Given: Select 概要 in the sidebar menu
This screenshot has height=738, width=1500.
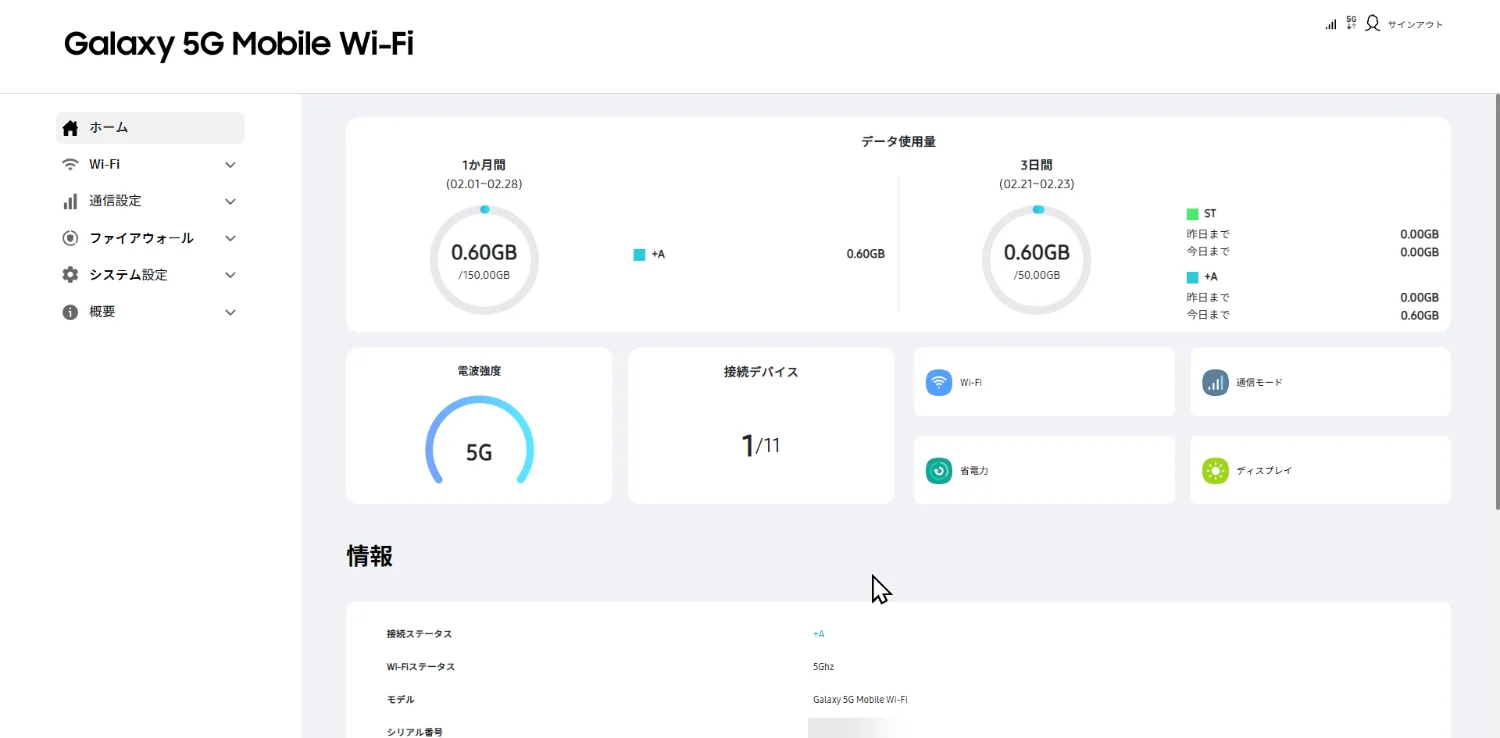Looking at the screenshot, I should point(103,312).
